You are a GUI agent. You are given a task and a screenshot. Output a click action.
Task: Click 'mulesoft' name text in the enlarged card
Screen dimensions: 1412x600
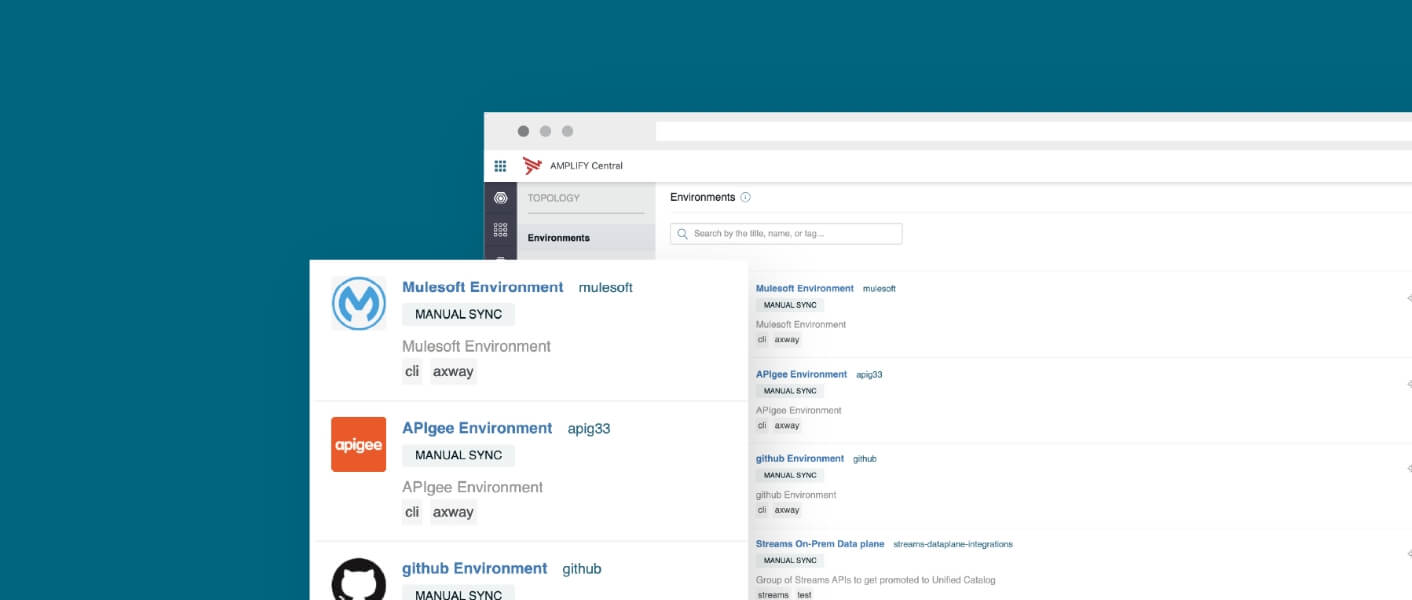tap(606, 287)
